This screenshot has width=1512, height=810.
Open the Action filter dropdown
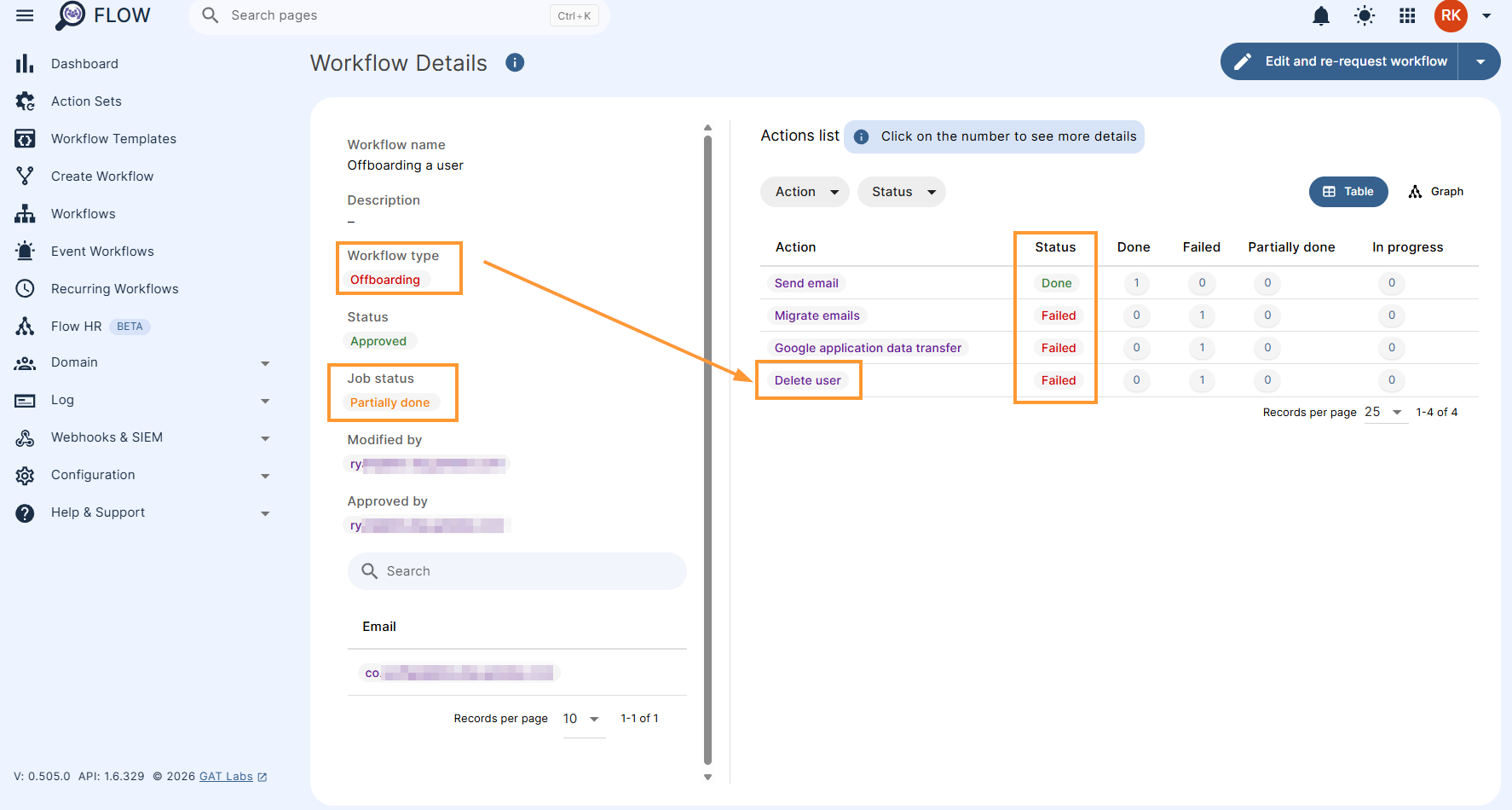pos(805,192)
